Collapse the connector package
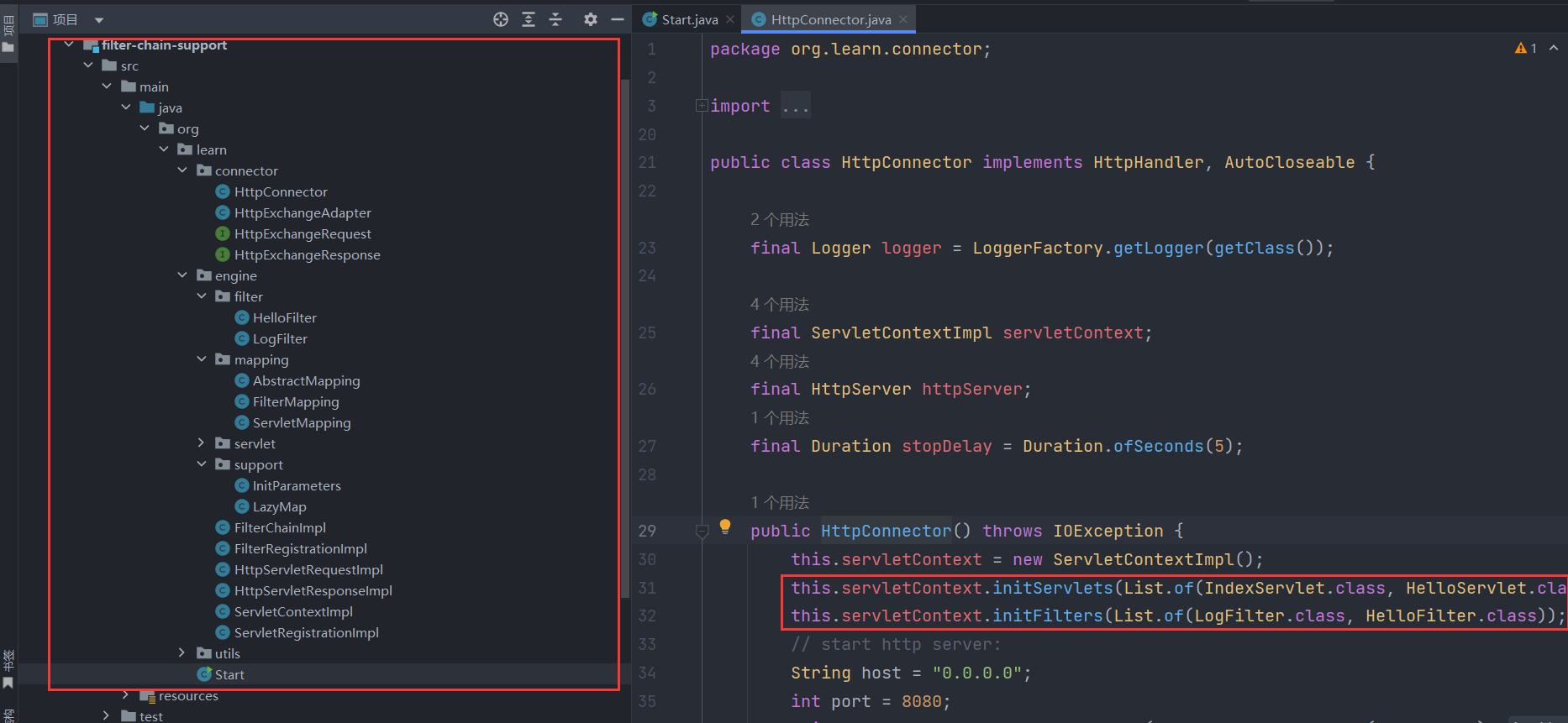The image size is (1568, 723). (182, 170)
